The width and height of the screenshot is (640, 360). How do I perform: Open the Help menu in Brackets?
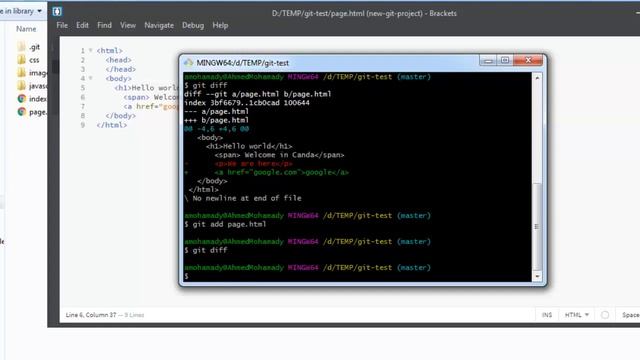(x=220, y=25)
